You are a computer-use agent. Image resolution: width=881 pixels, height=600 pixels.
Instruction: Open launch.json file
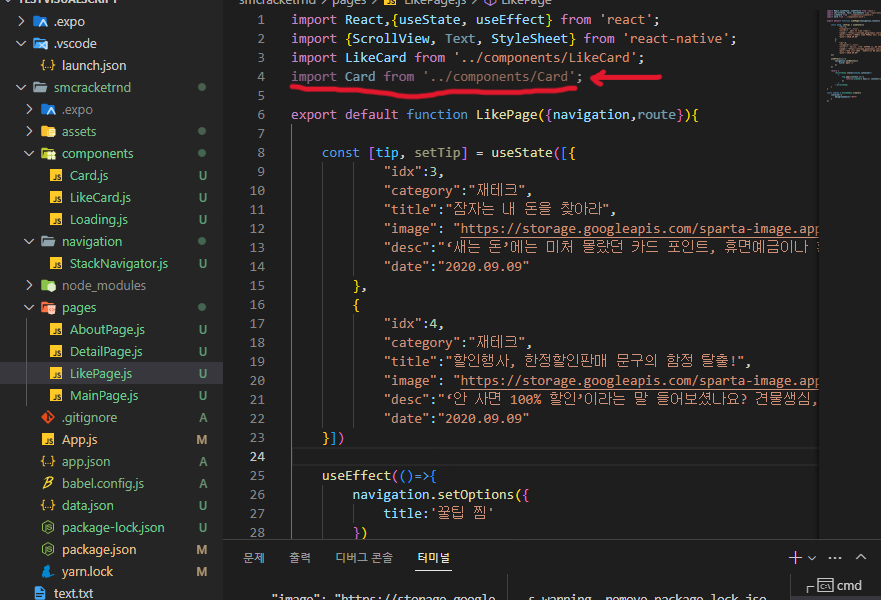(94, 65)
